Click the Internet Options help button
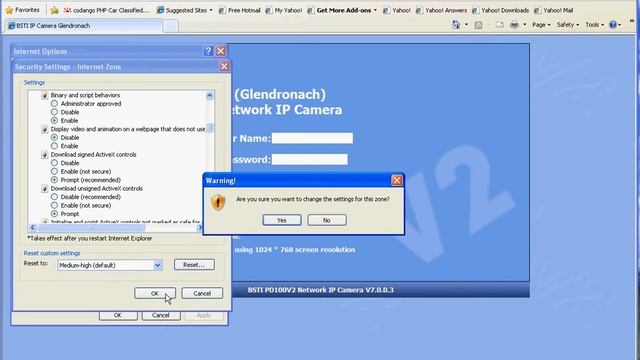The image size is (640, 360). (x=208, y=51)
